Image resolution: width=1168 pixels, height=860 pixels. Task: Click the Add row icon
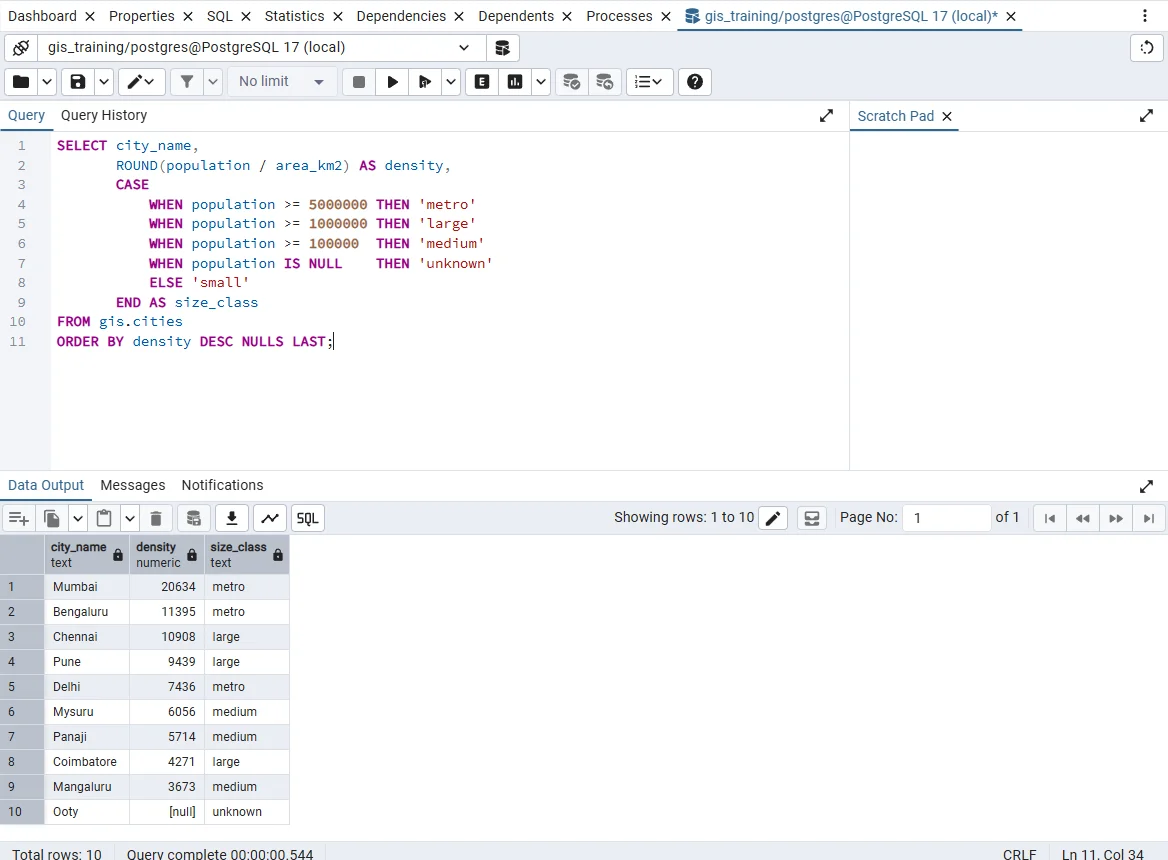tap(19, 518)
